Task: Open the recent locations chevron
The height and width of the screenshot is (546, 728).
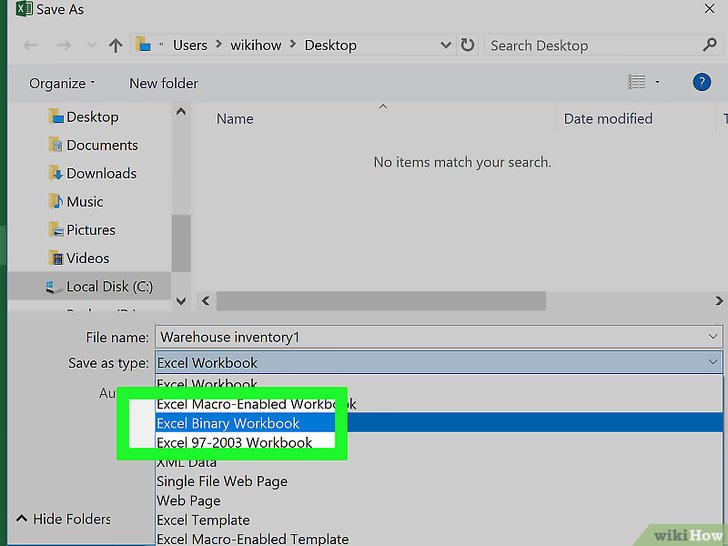Action: point(92,46)
